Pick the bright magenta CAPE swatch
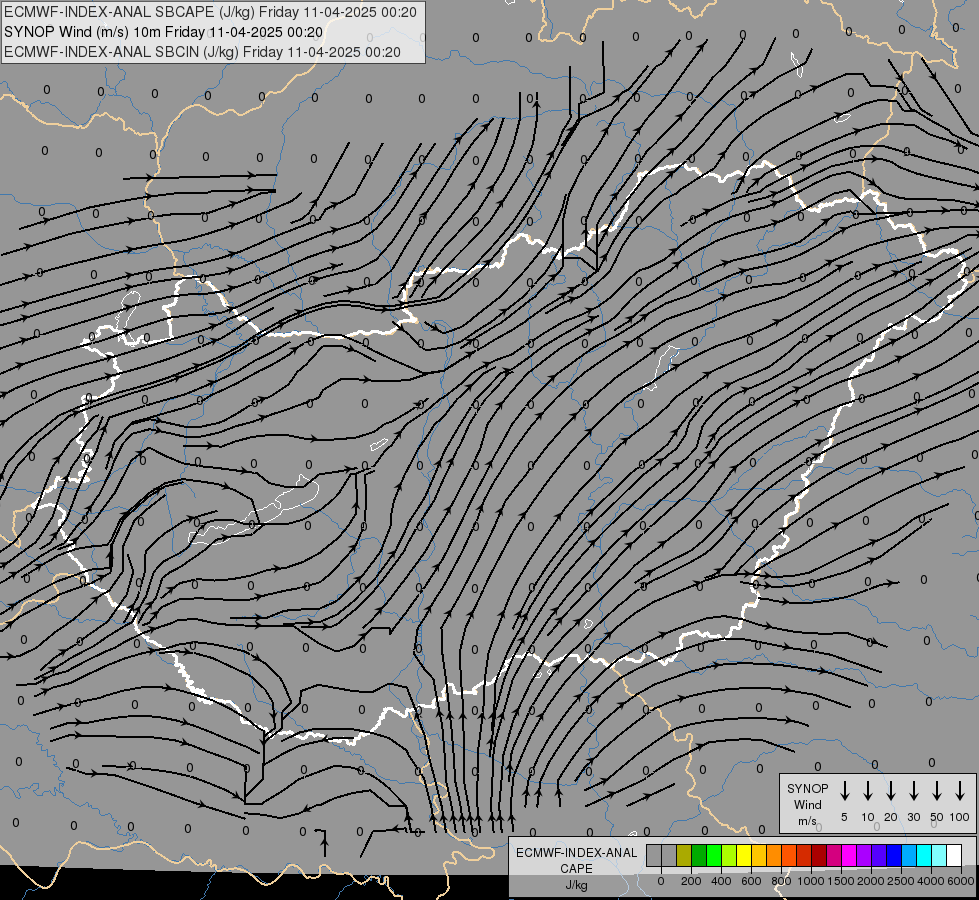The height and width of the screenshot is (900, 979). [x=849, y=855]
